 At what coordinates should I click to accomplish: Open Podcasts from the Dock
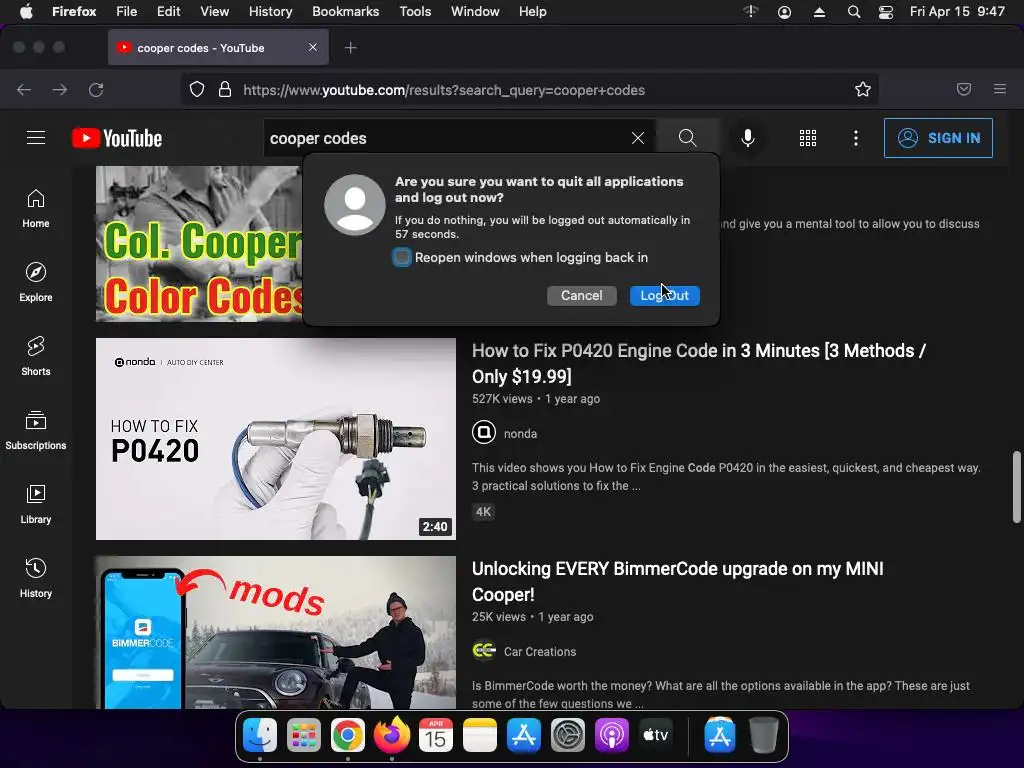pyautogui.click(x=612, y=735)
